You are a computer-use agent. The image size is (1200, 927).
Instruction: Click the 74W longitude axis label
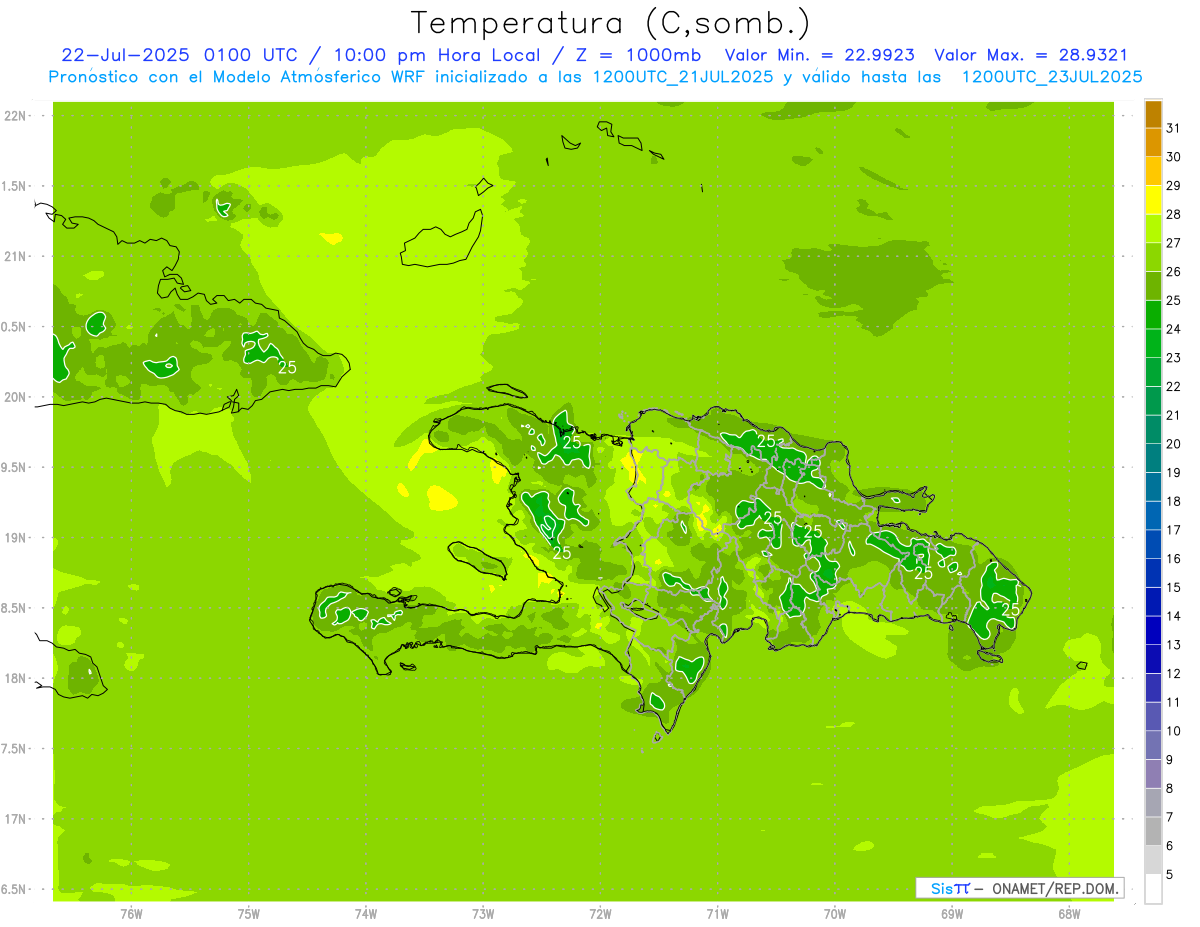[365, 914]
